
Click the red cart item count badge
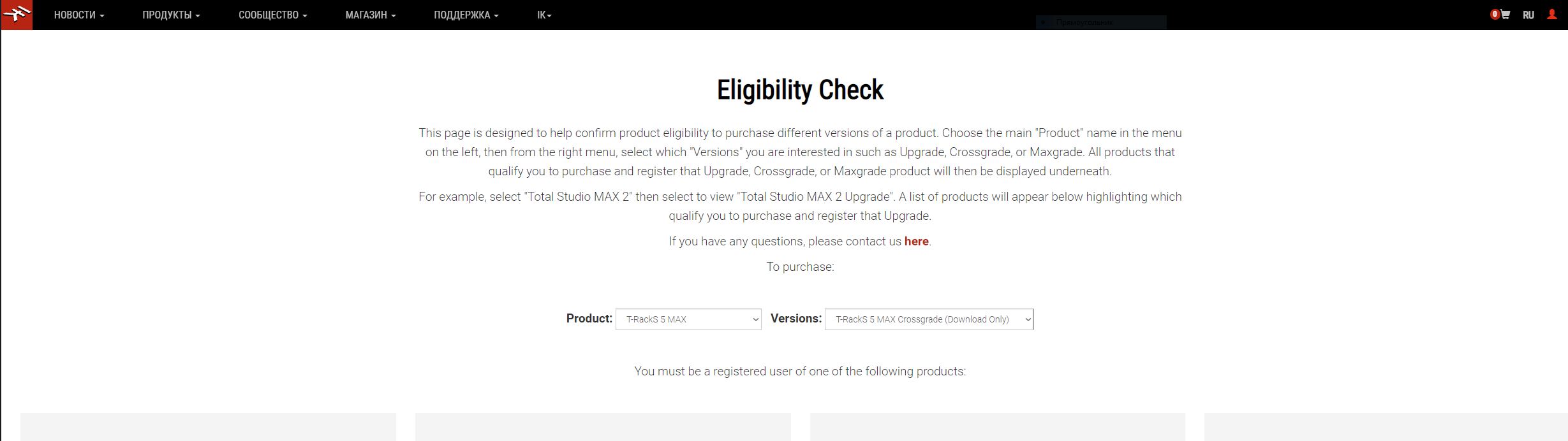(x=1495, y=15)
